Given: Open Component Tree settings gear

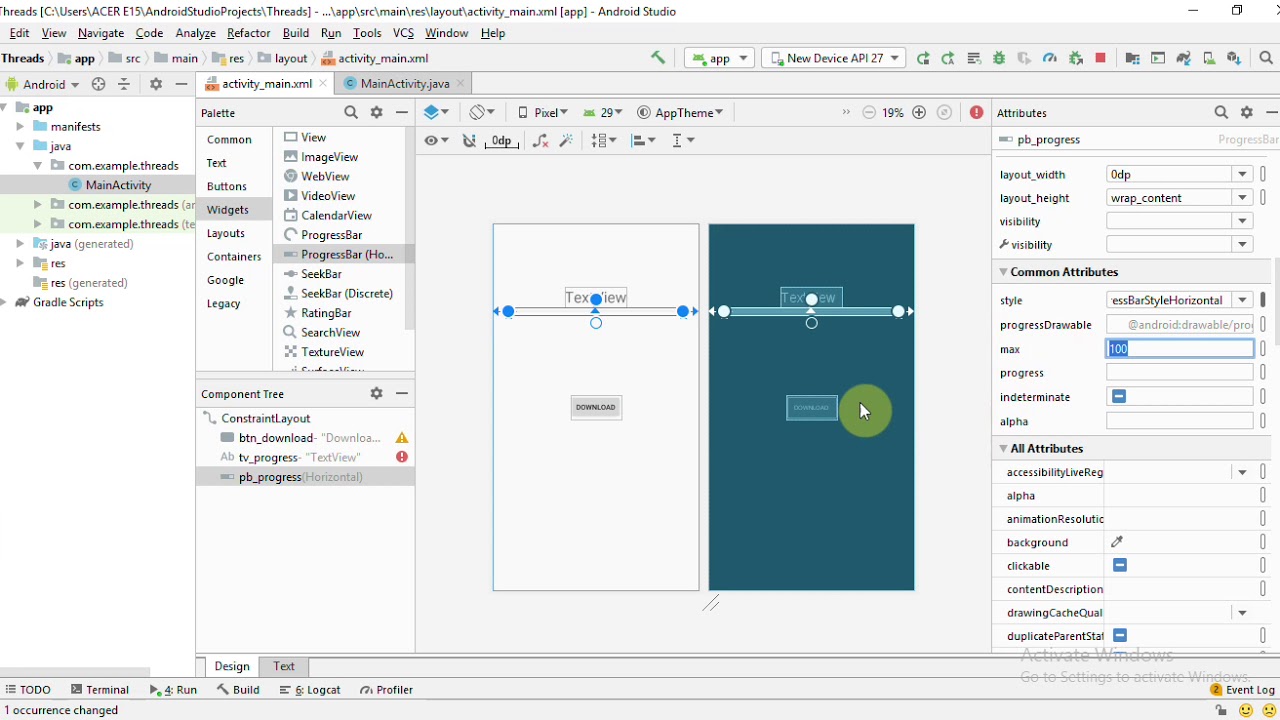Looking at the screenshot, I should coord(377,394).
